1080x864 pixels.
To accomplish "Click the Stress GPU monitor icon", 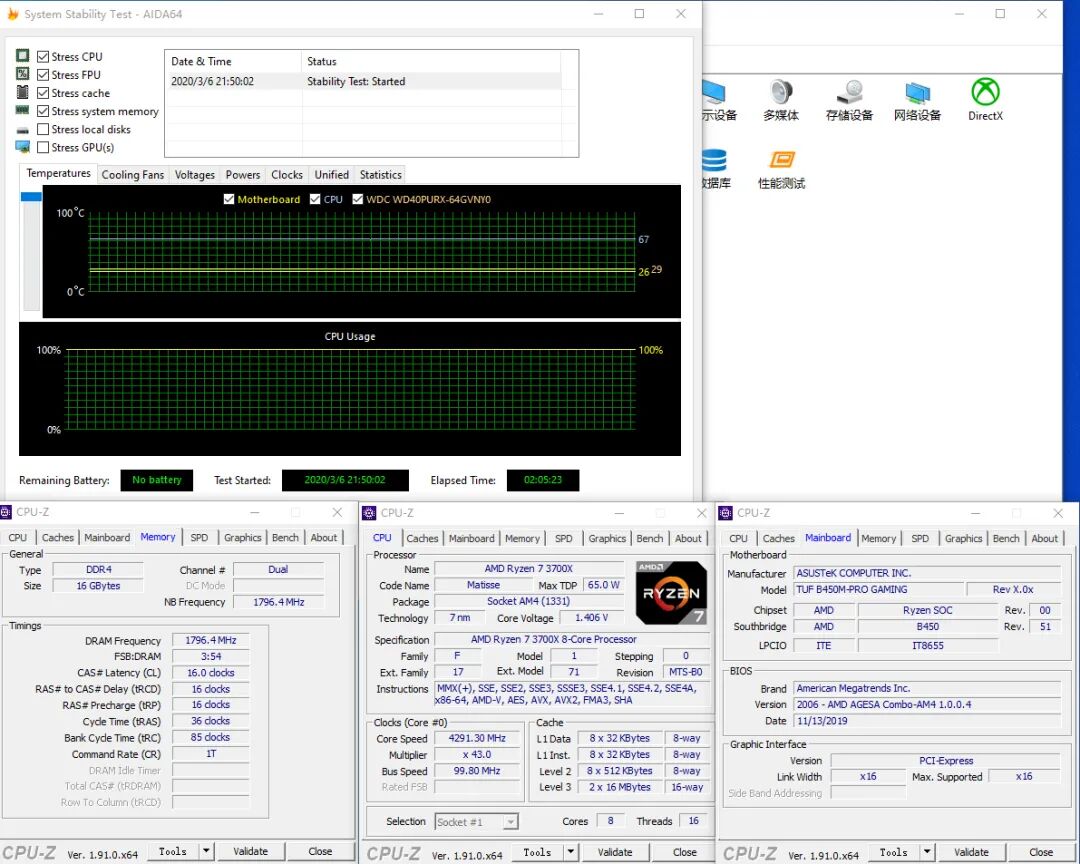I will click(x=23, y=147).
